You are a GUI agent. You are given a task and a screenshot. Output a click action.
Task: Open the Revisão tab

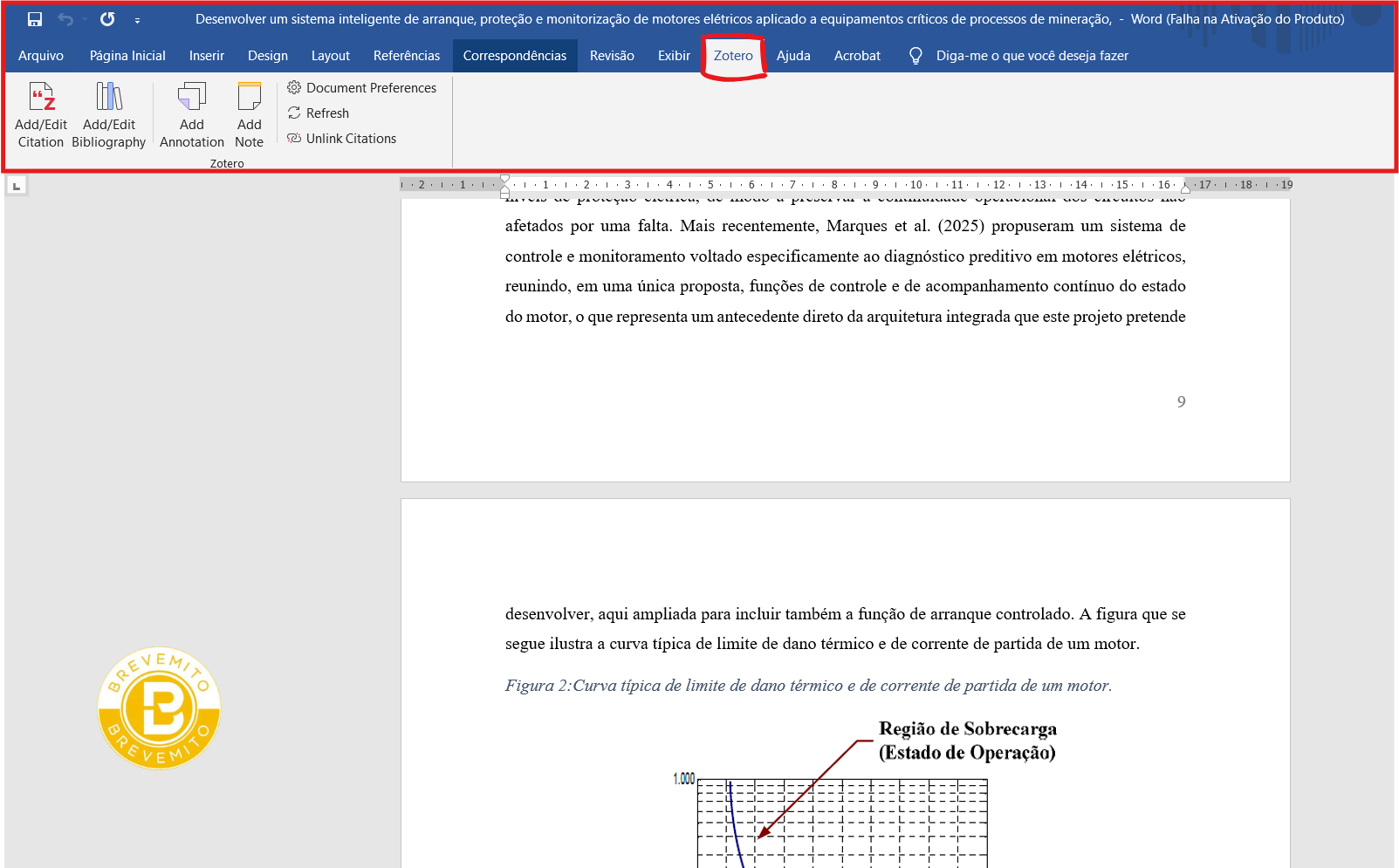click(x=612, y=56)
